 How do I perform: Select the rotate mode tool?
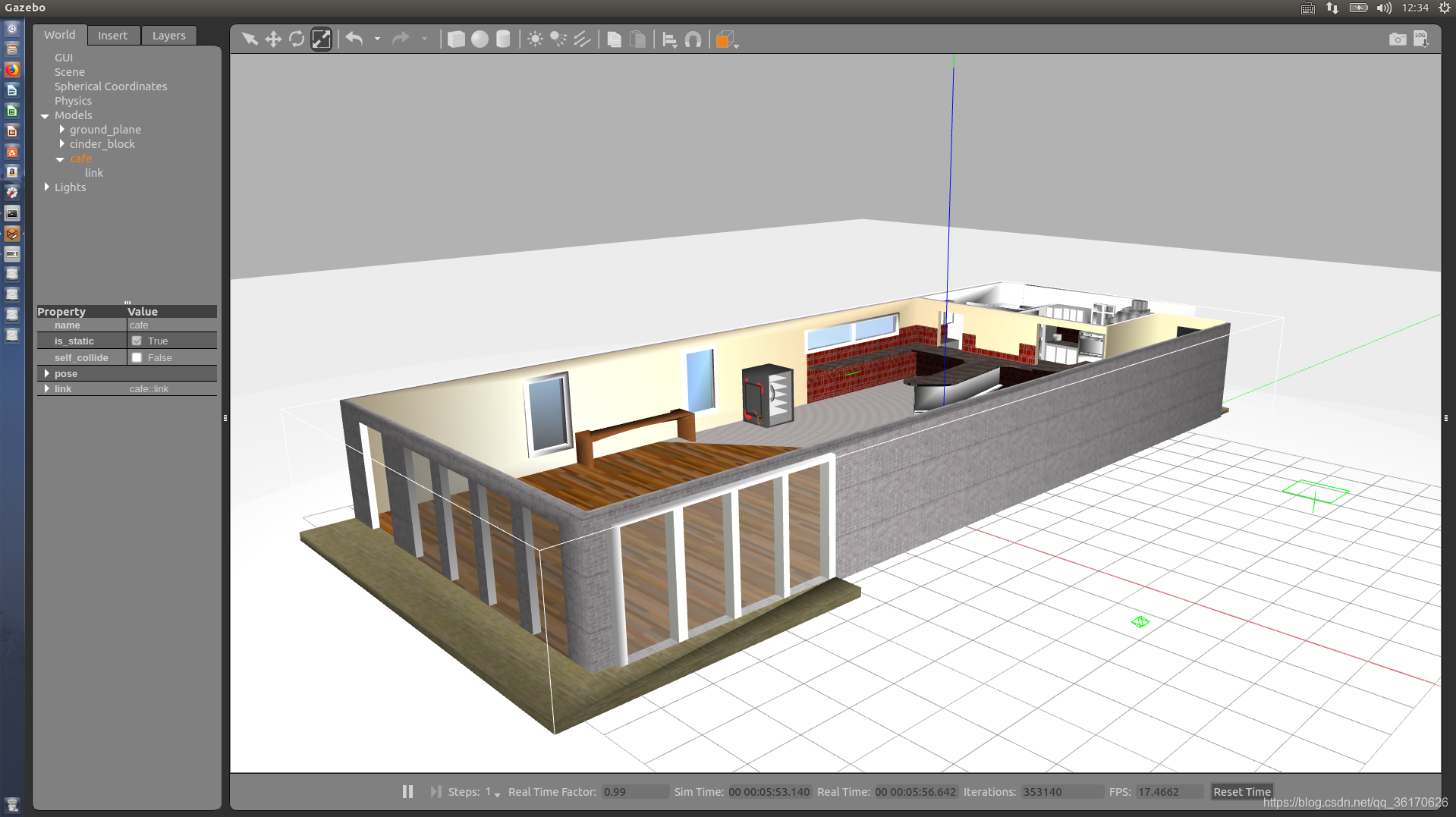coord(297,39)
